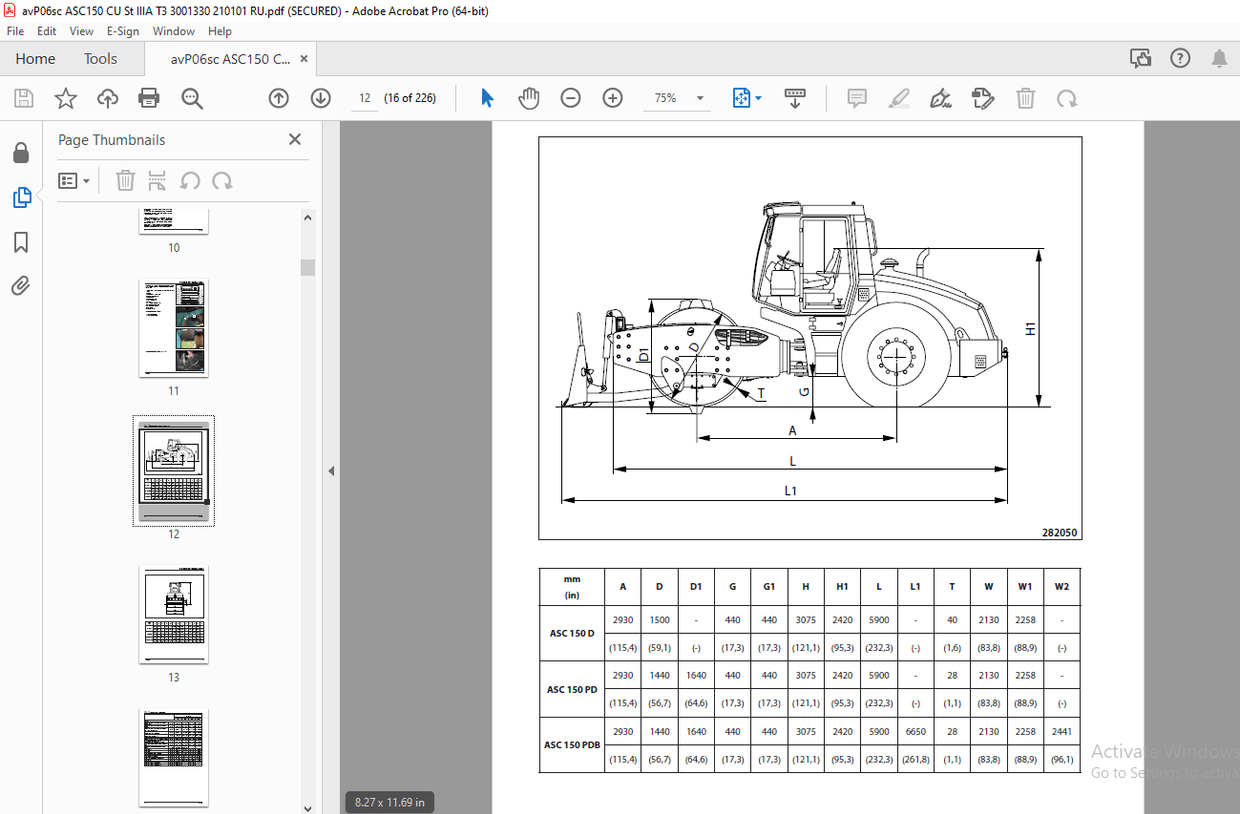Select the thumbnail for page 13
This screenshot has height=814, width=1240.
point(173,612)
